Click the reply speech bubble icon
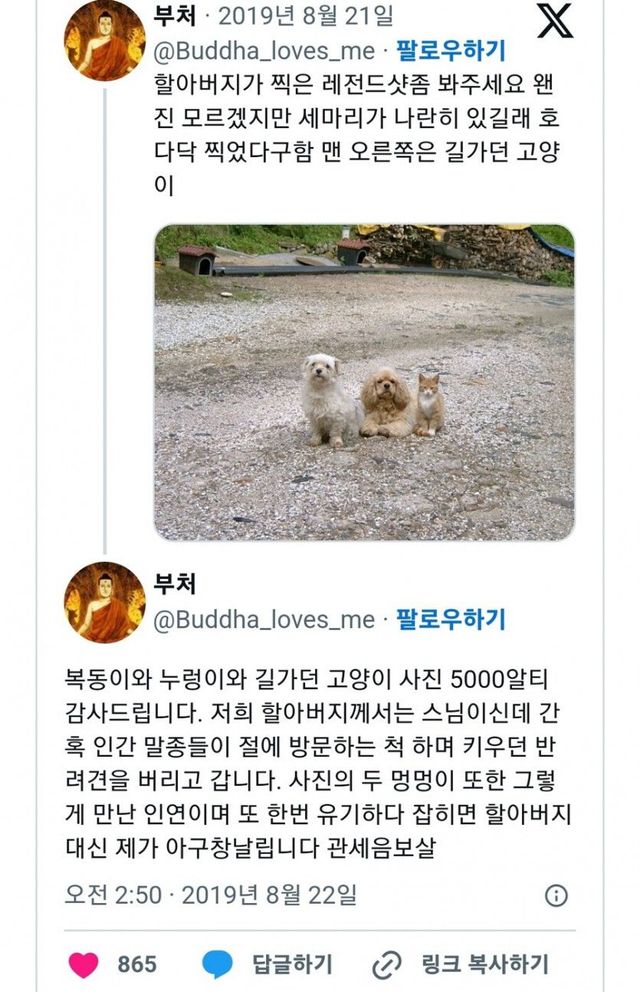640x992 pixels. 217,964
